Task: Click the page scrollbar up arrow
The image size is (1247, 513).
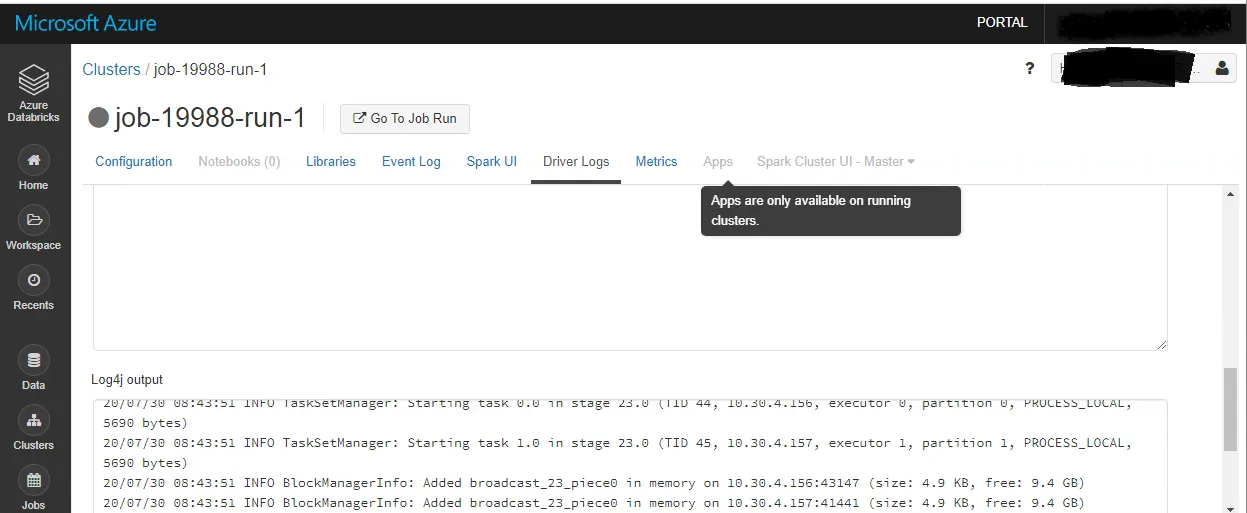Action: tap(1231, 195)
